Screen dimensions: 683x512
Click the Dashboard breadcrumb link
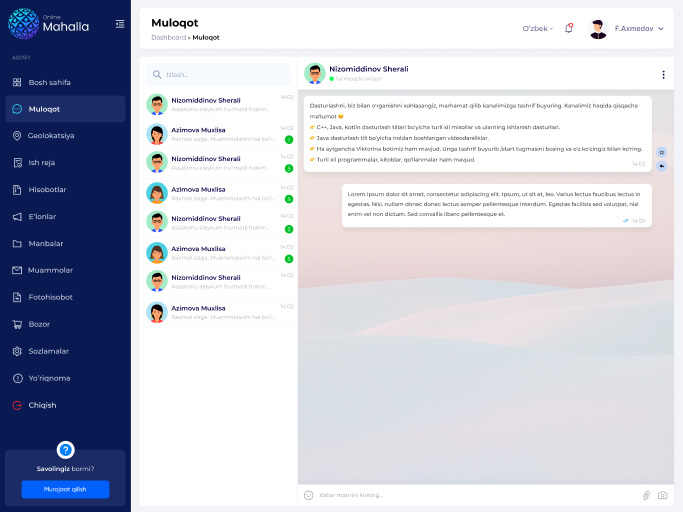[169, 37]
